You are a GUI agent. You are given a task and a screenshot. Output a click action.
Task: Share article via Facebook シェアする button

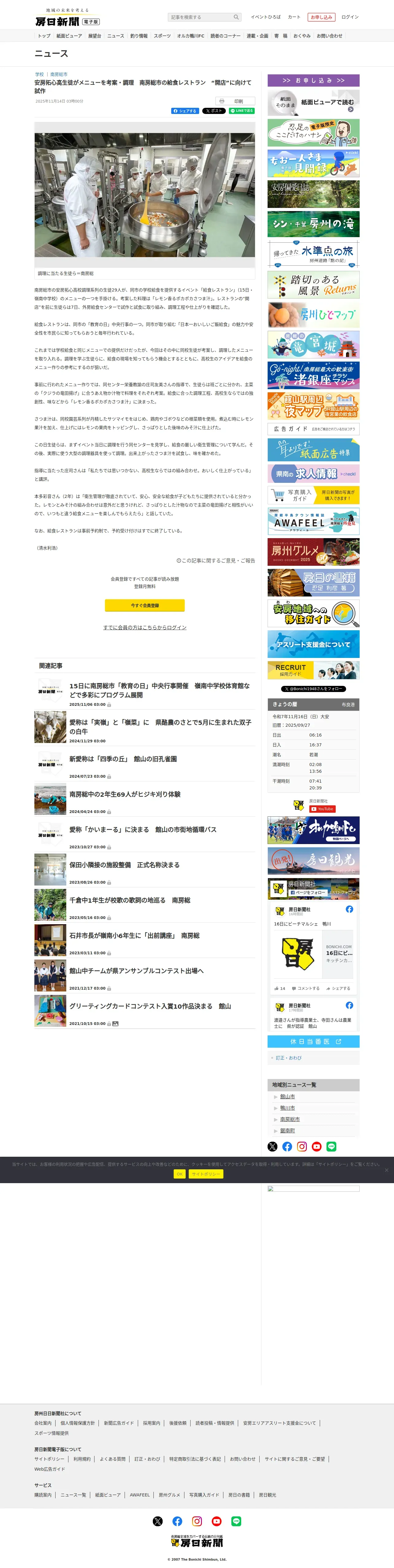(x=185, y=111)
